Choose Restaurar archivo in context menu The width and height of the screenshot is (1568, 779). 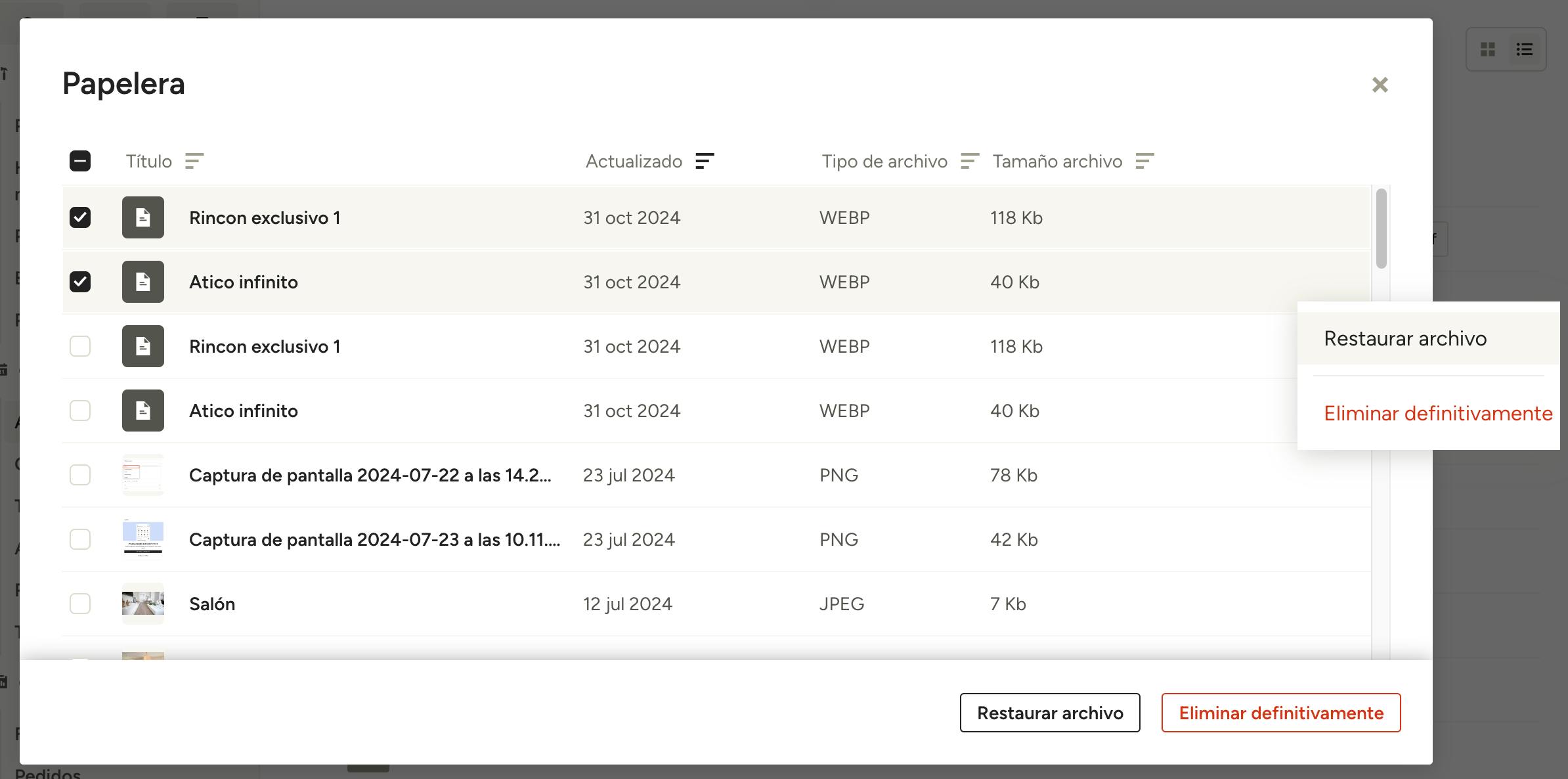pos(1405,338)
